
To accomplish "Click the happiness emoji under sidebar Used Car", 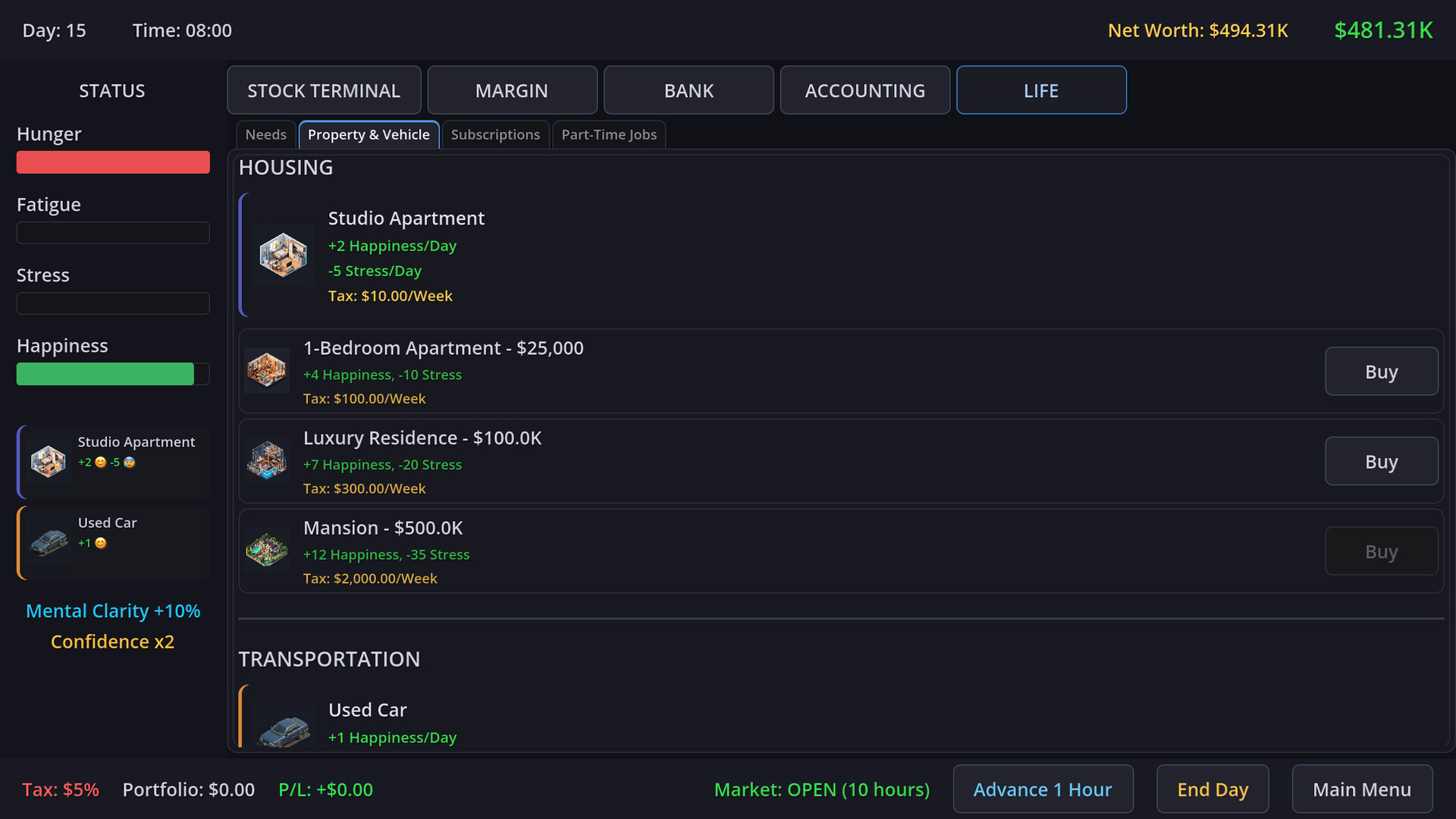I will (101, 543).
